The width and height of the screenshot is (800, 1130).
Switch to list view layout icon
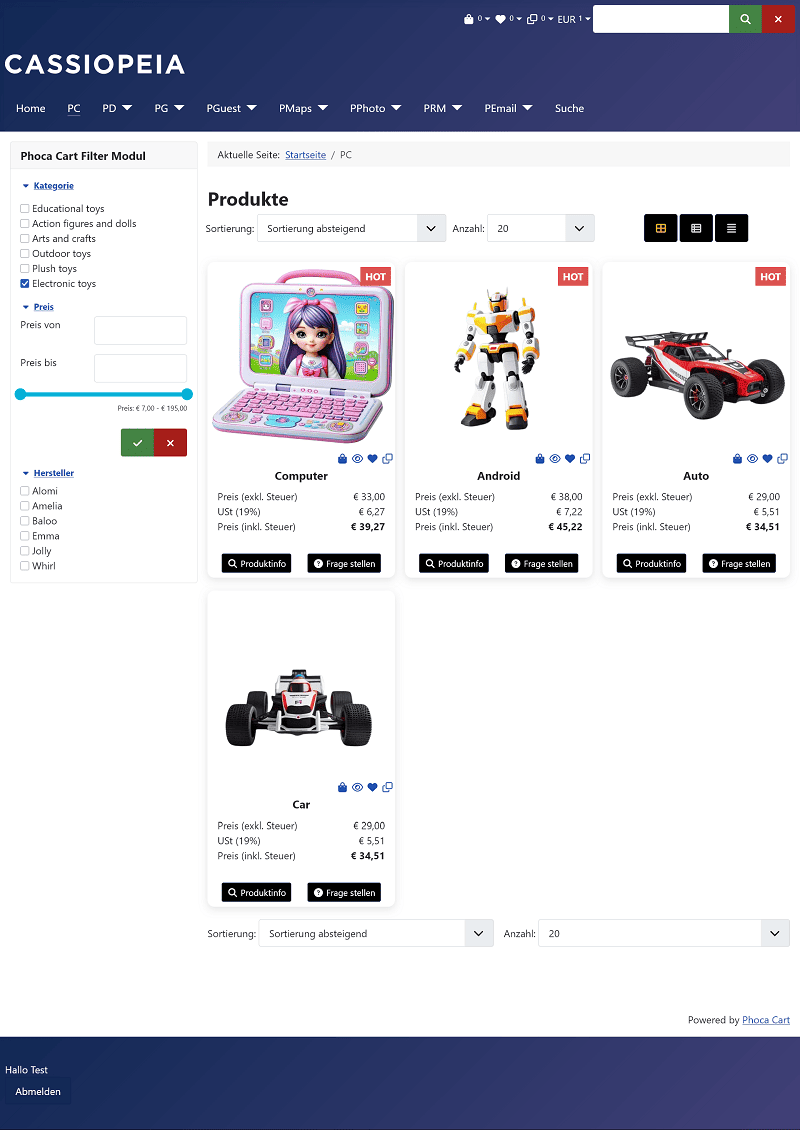732,228
